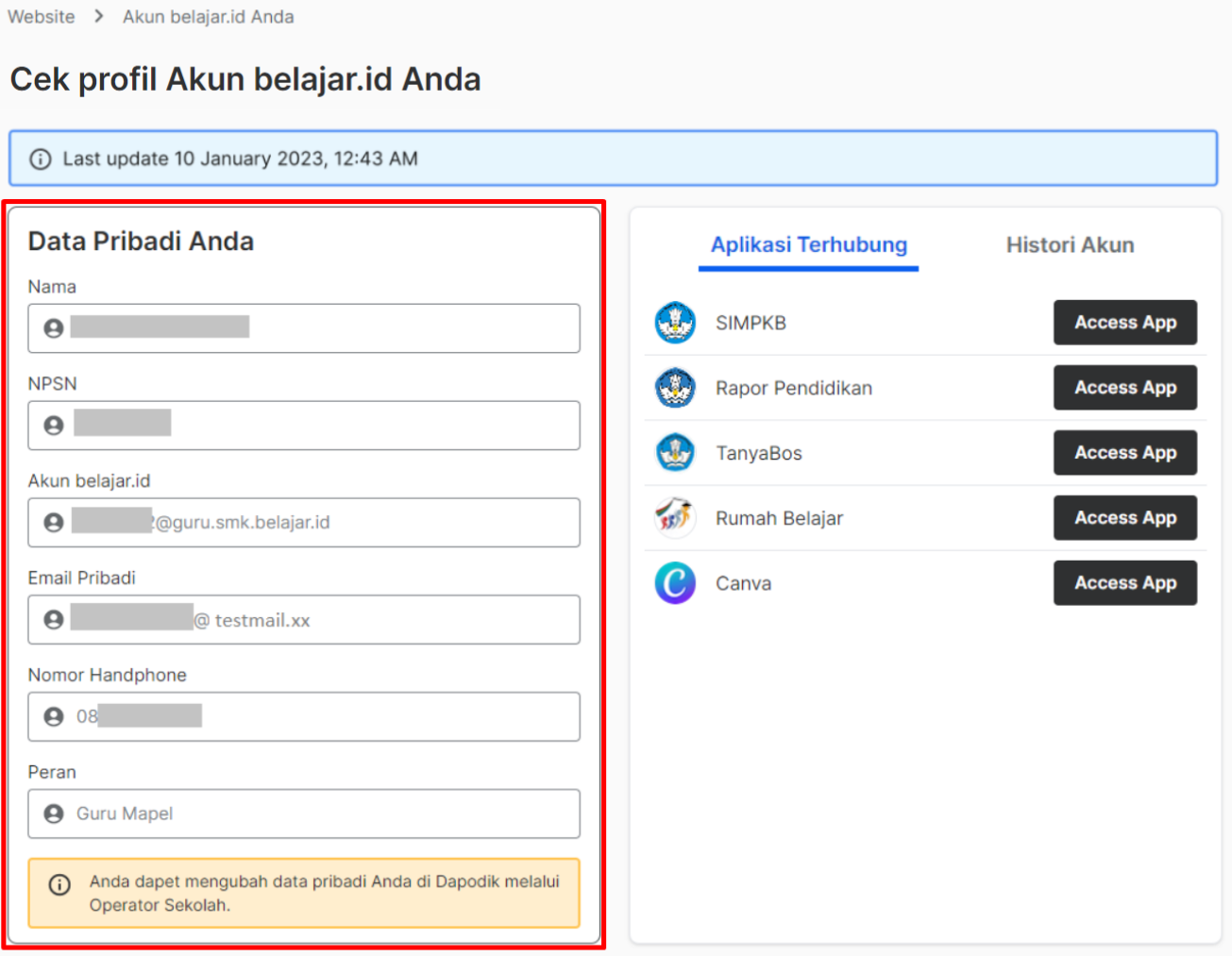This screenshot has width=1232, height=956.
Task: Click the Rapor Pendidikan logo icon
Action: click(675, 388)
